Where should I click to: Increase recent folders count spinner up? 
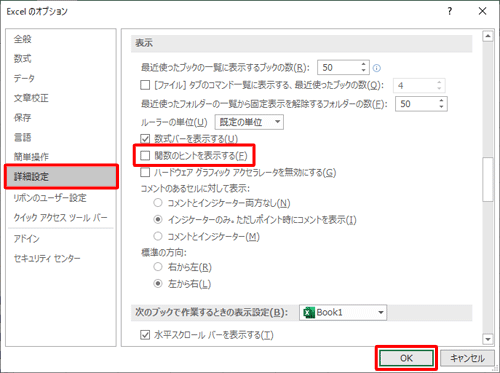pyautogui.click(x=441, y=100)
